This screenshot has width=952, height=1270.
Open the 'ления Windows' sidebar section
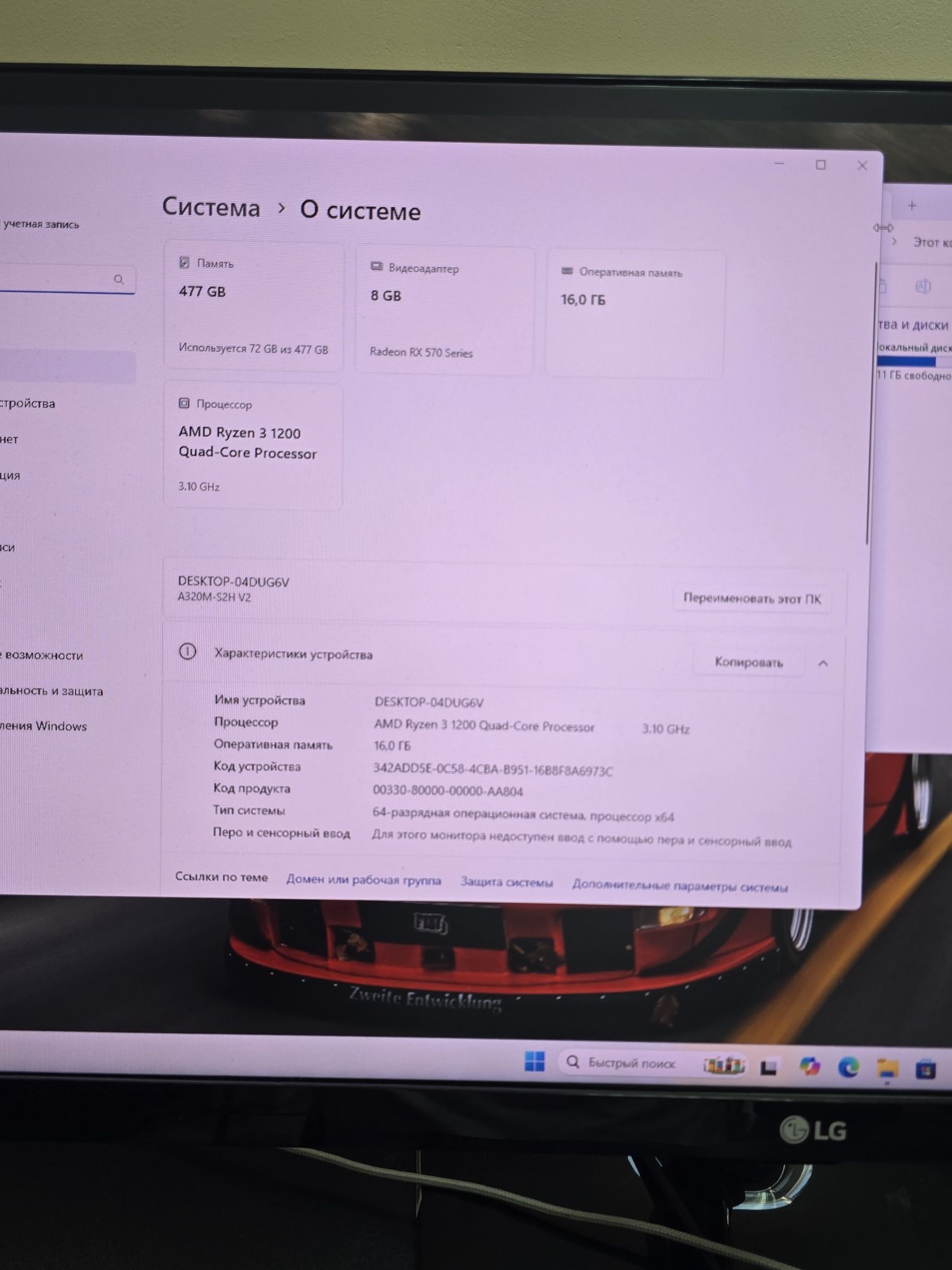(x=43, y=726)
